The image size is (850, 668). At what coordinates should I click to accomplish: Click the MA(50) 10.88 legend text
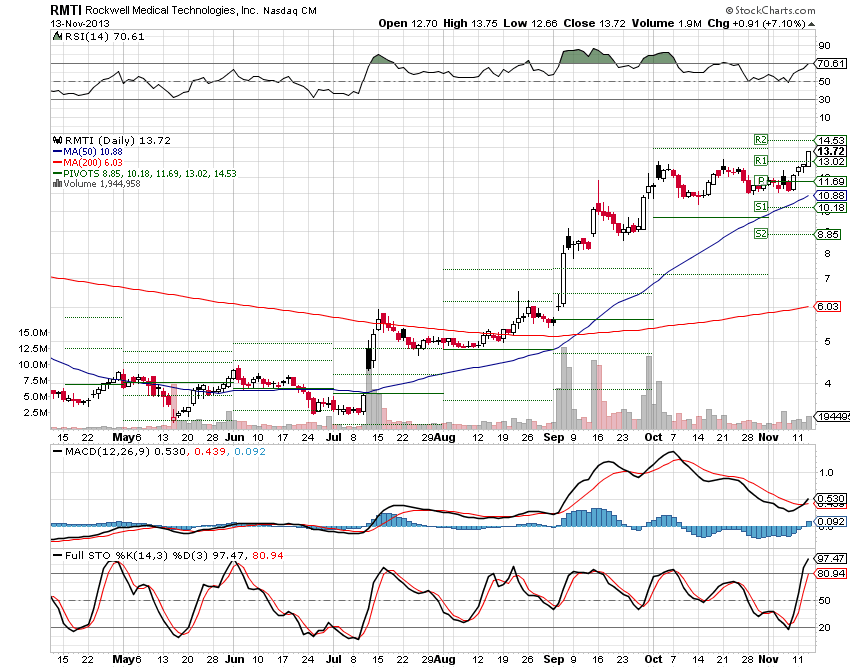pos(93,152)
